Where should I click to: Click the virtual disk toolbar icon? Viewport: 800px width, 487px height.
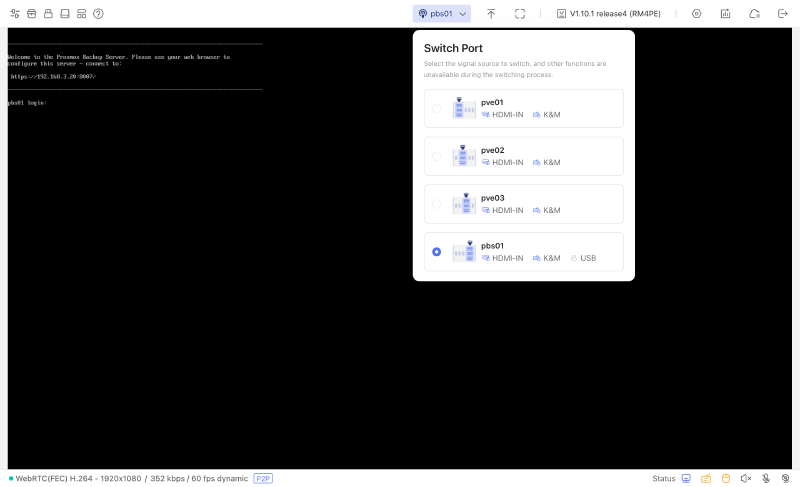coord(65,14)
